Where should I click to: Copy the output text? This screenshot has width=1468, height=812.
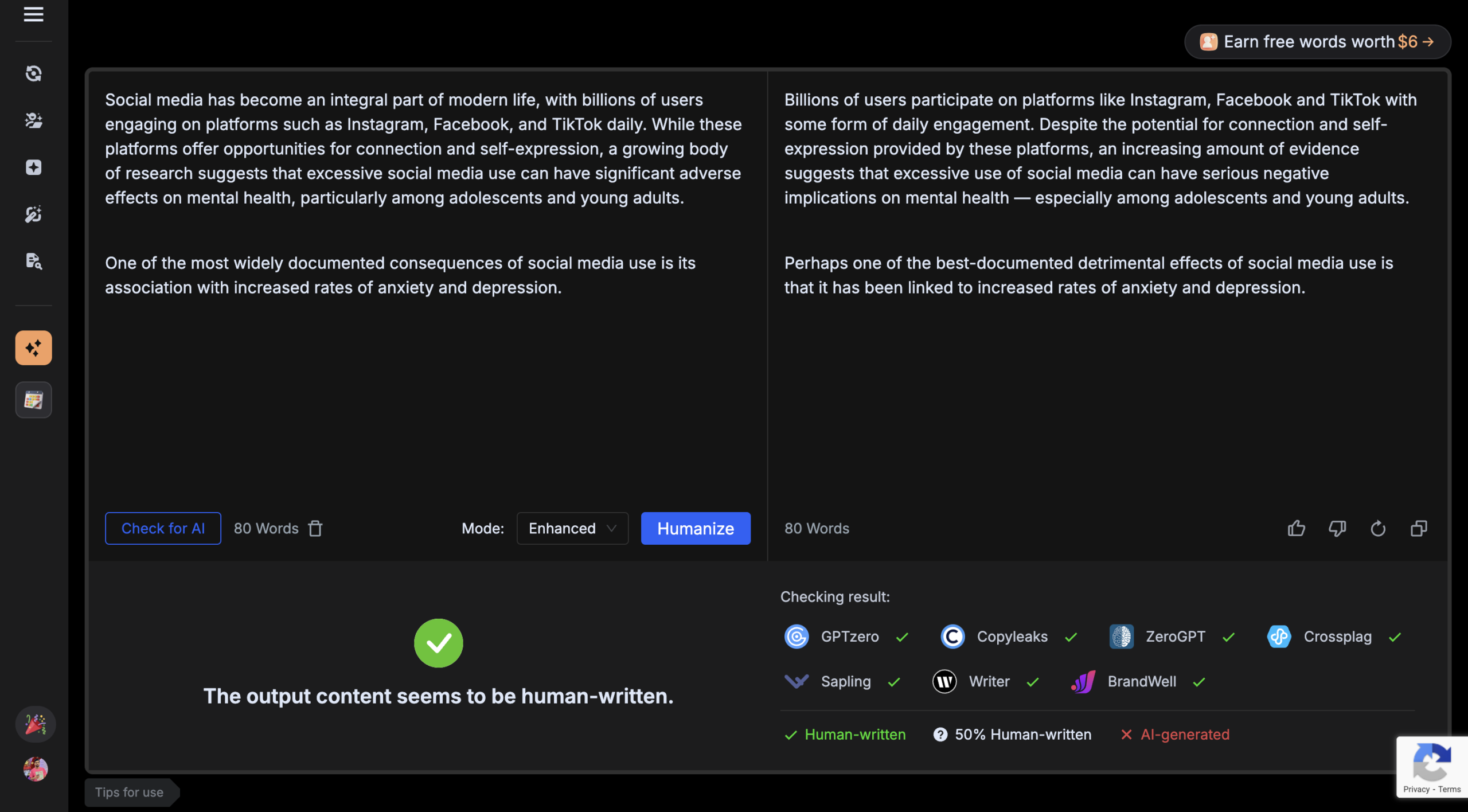coord(1419,528)
